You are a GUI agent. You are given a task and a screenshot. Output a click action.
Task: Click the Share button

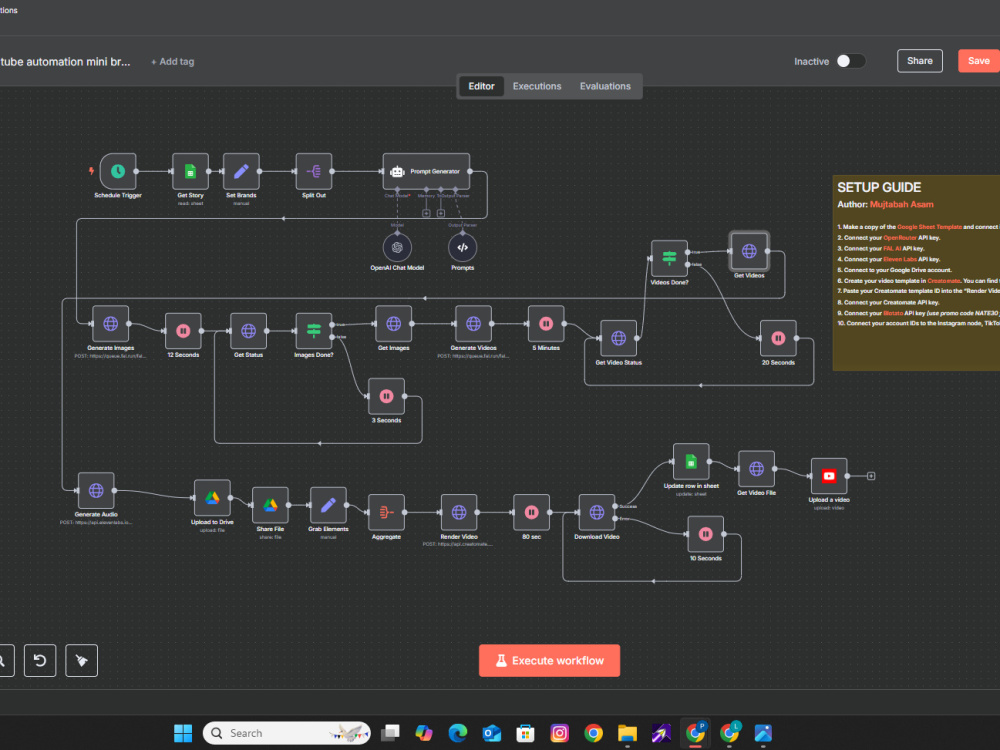point(920,61)
